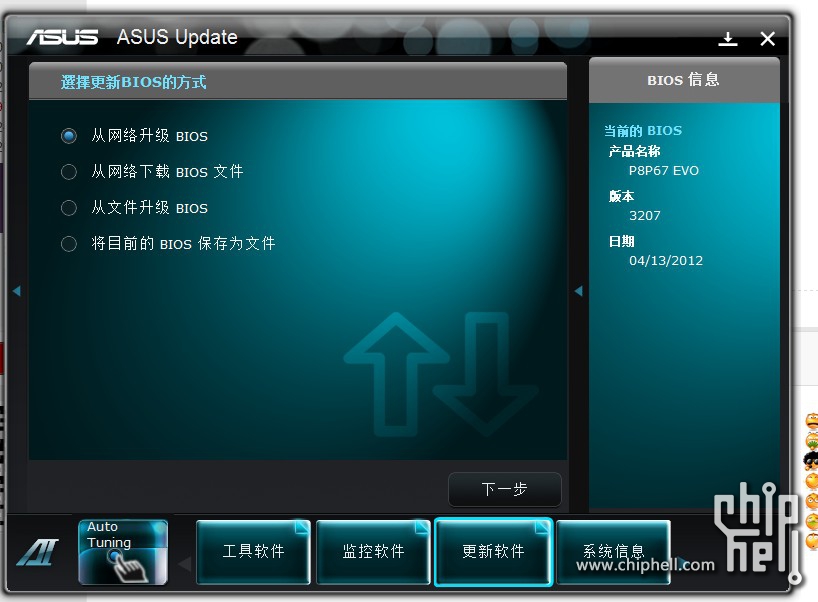Image resolution: width=818 pixels, height=602 pixels.
Task: Collapse the main panel via left edge arrow
Action: (x=17, y=291)
